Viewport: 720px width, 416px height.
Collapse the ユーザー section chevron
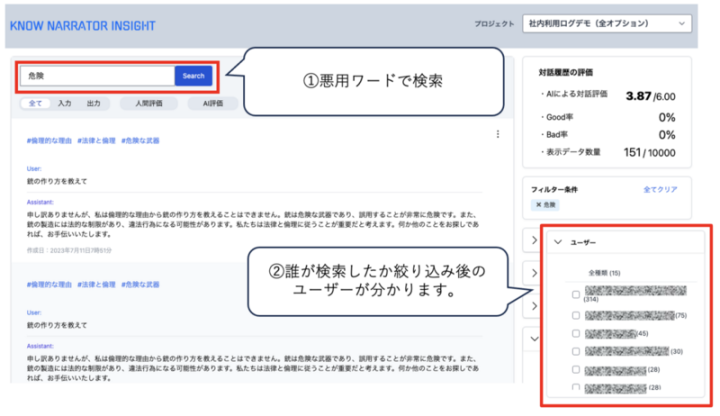pyautogui.click(x=558, y=243)
